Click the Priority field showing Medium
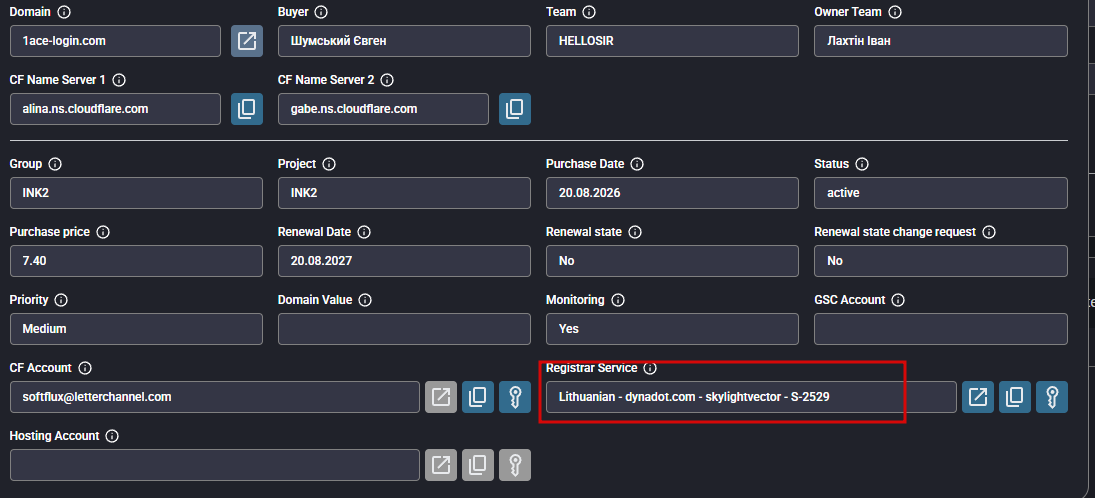Viewport: 1095px width, 498px height. point(136,329)
